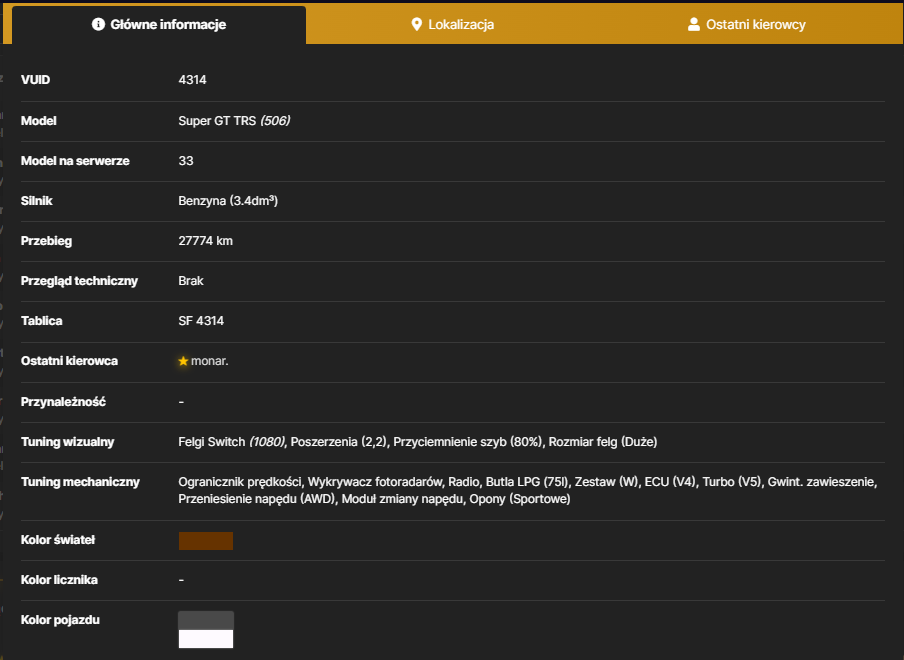Click the mileage value 27774 km
Image resolution: width=904 pixels, height=660 pixels.
point(206,240)
